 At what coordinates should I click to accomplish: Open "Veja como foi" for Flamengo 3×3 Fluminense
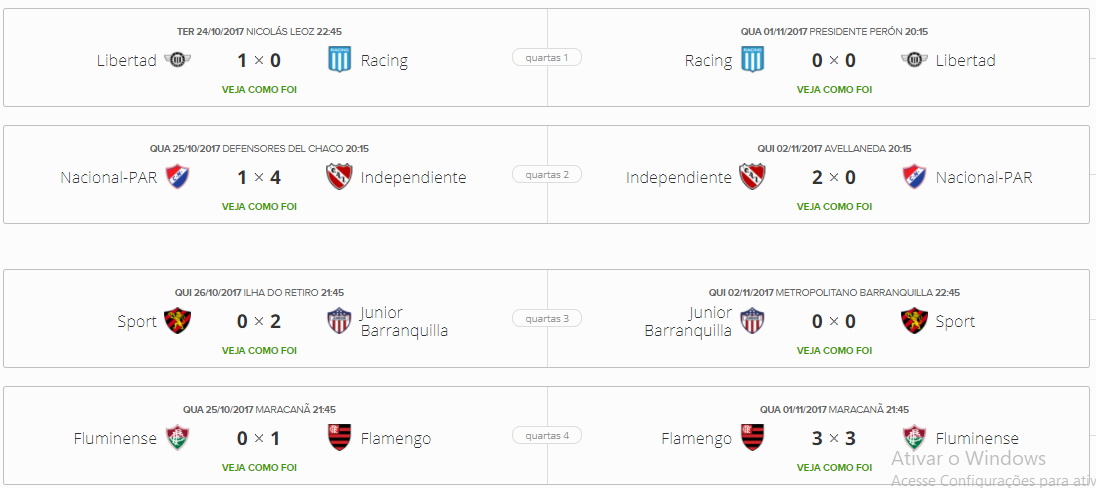834,467
